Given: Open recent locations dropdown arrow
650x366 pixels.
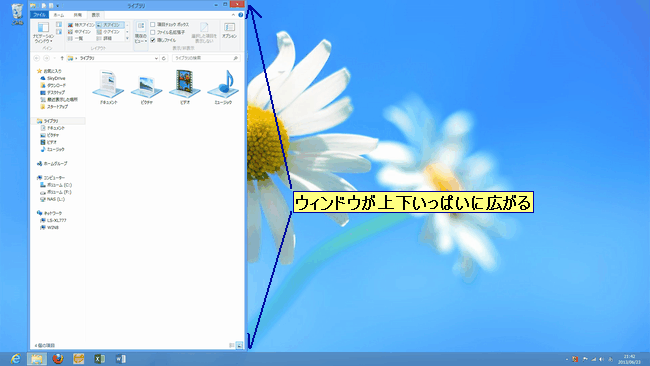Looking at the screenshot, I should click(x=54, y=58).
